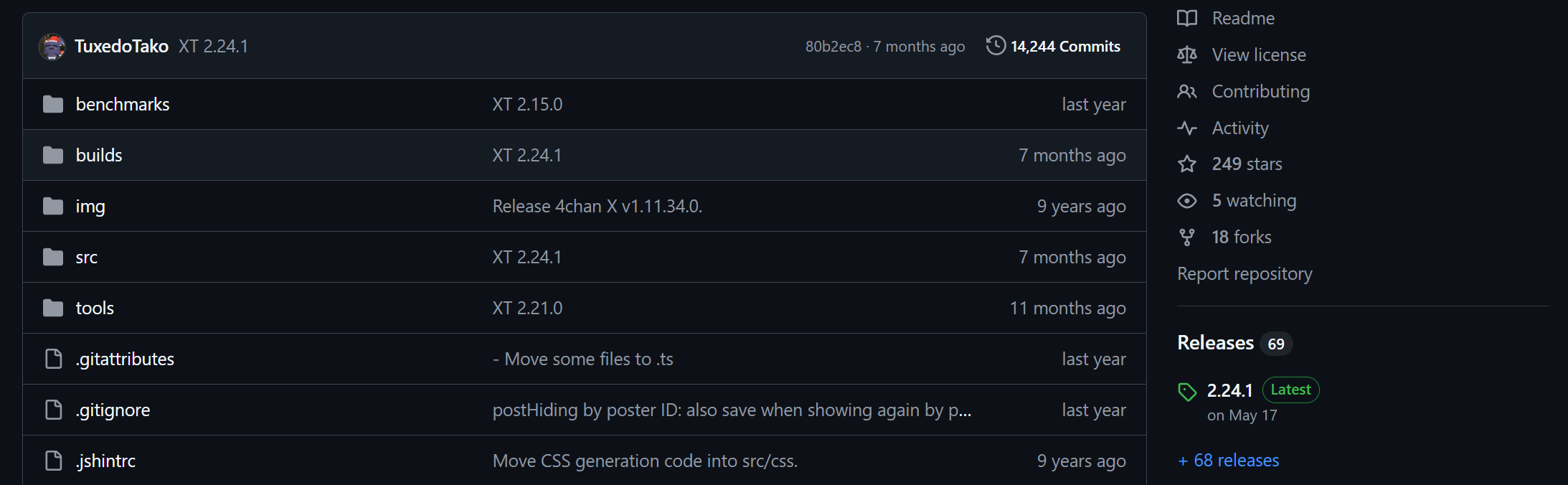This screenshot has height=485, width=1568.
Task: Click the Report repository link
Action: pos(1245,274)
